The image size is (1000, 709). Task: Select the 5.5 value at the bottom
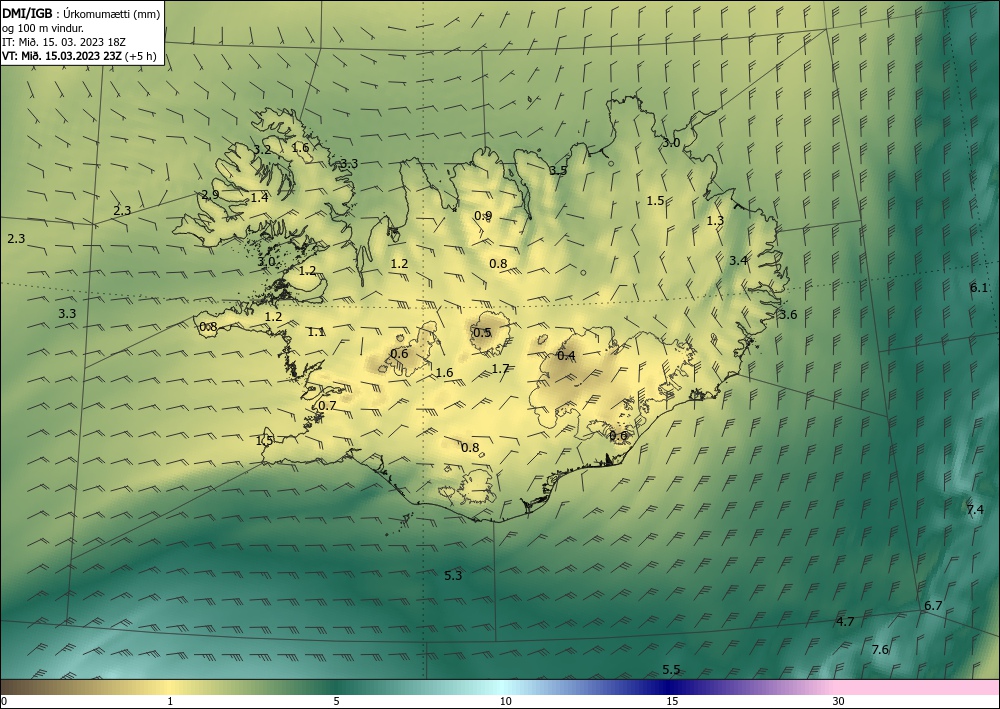tap(671, 669)
